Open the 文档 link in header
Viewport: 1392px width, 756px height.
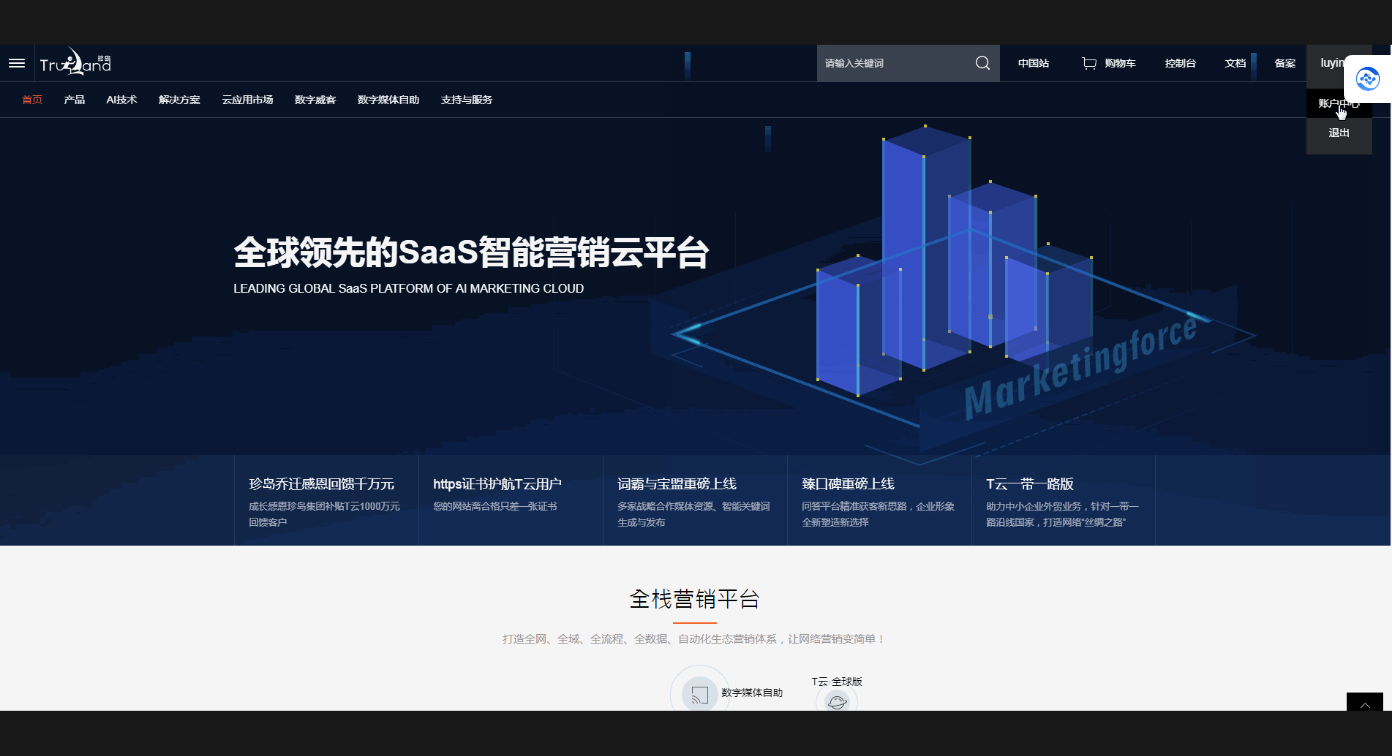click(x=1235, y=63)
